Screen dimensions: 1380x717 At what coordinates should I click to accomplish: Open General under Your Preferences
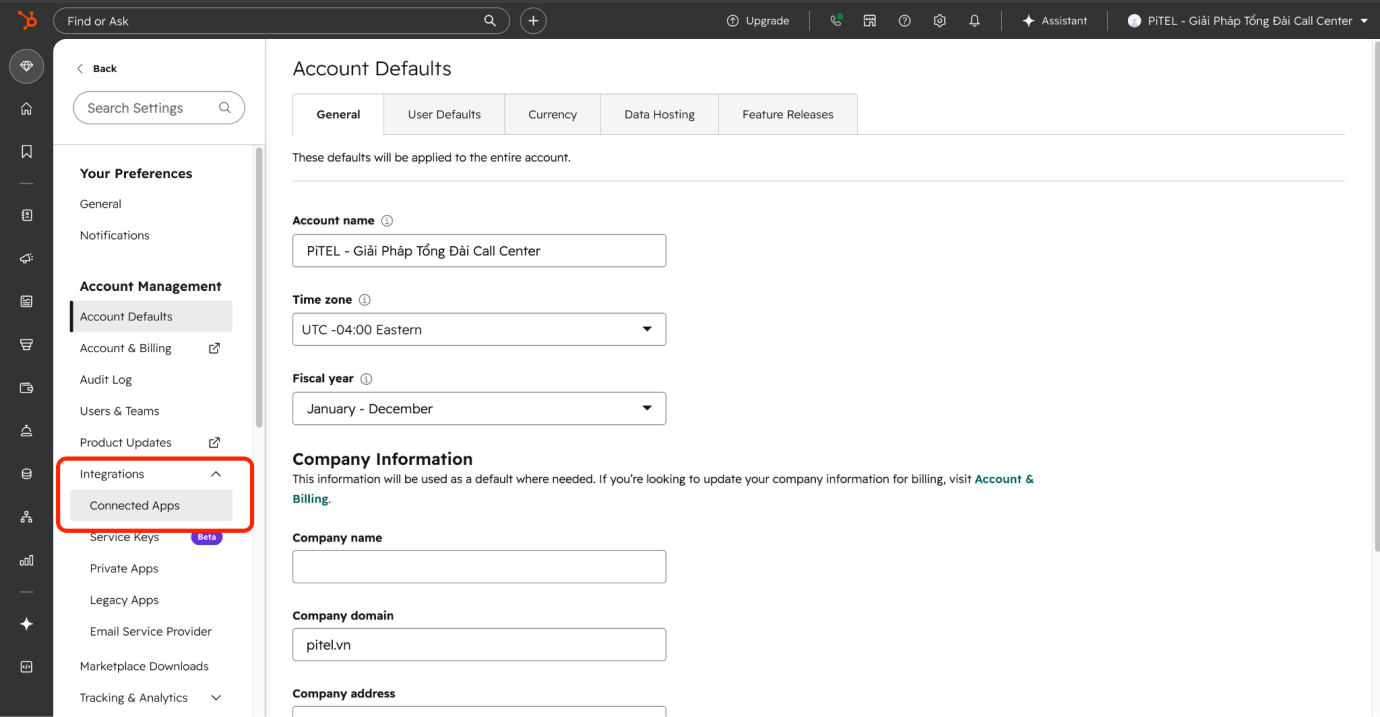point(101,204)
